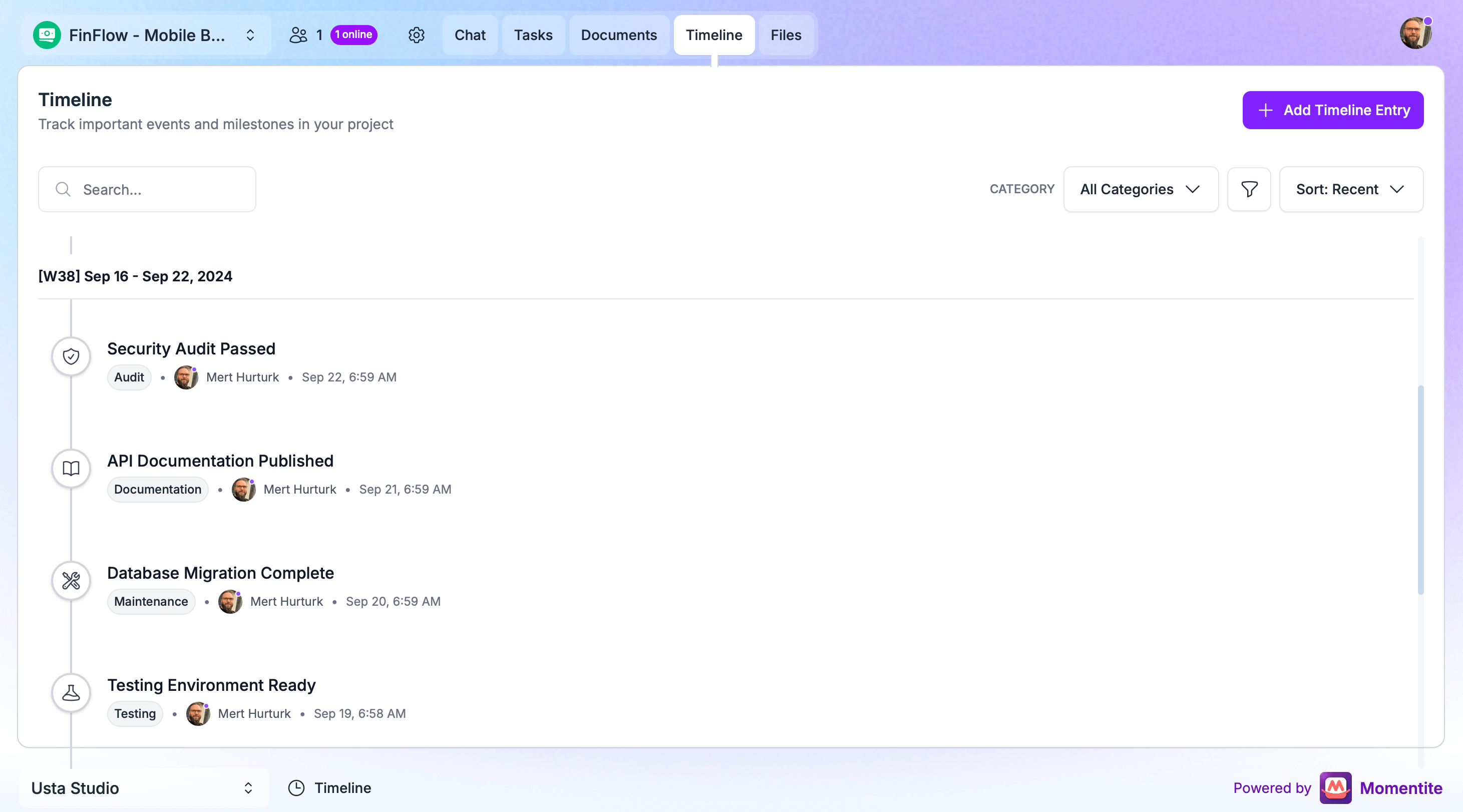Click the tools icon for Database Migration Complete

click(x=71, y=580)
